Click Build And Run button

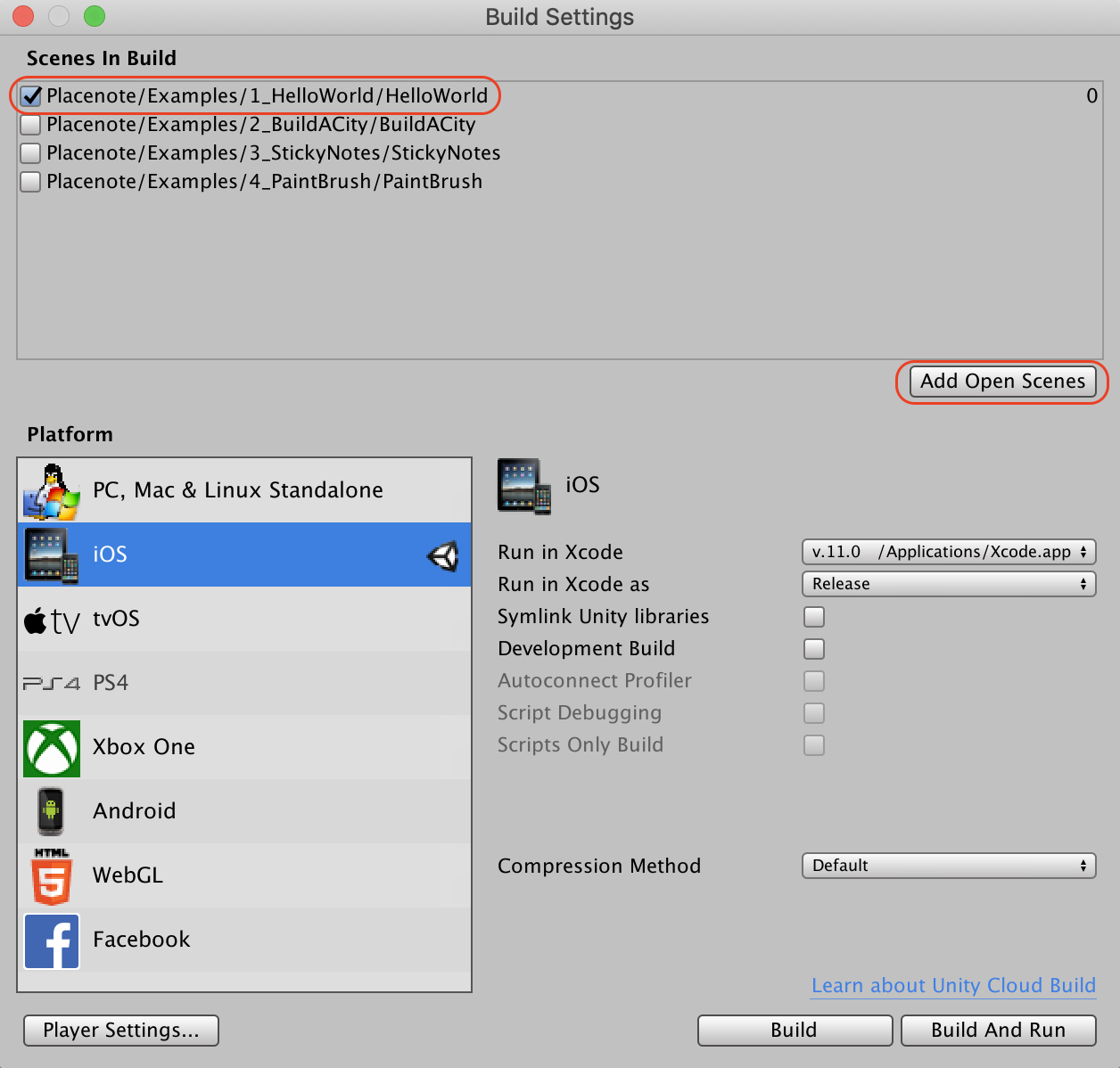pyautogui.click(x=999, y=1031)
